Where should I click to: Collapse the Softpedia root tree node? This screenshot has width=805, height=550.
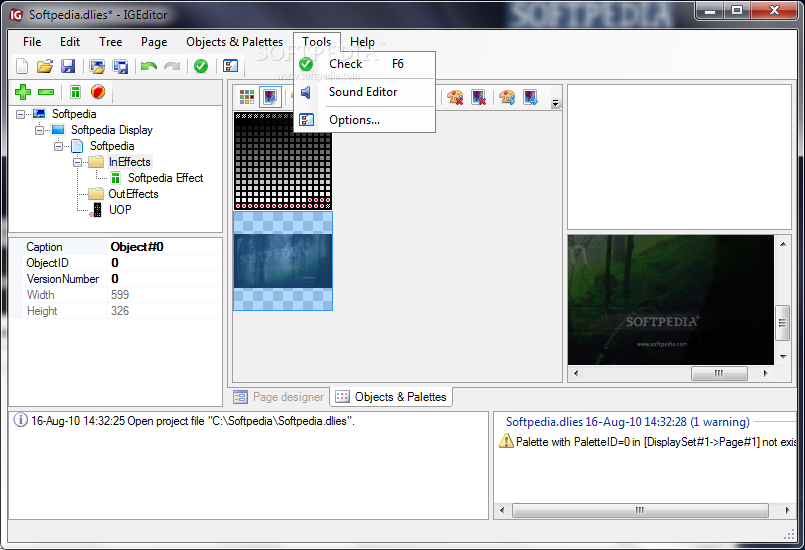[x=20, y=114]
